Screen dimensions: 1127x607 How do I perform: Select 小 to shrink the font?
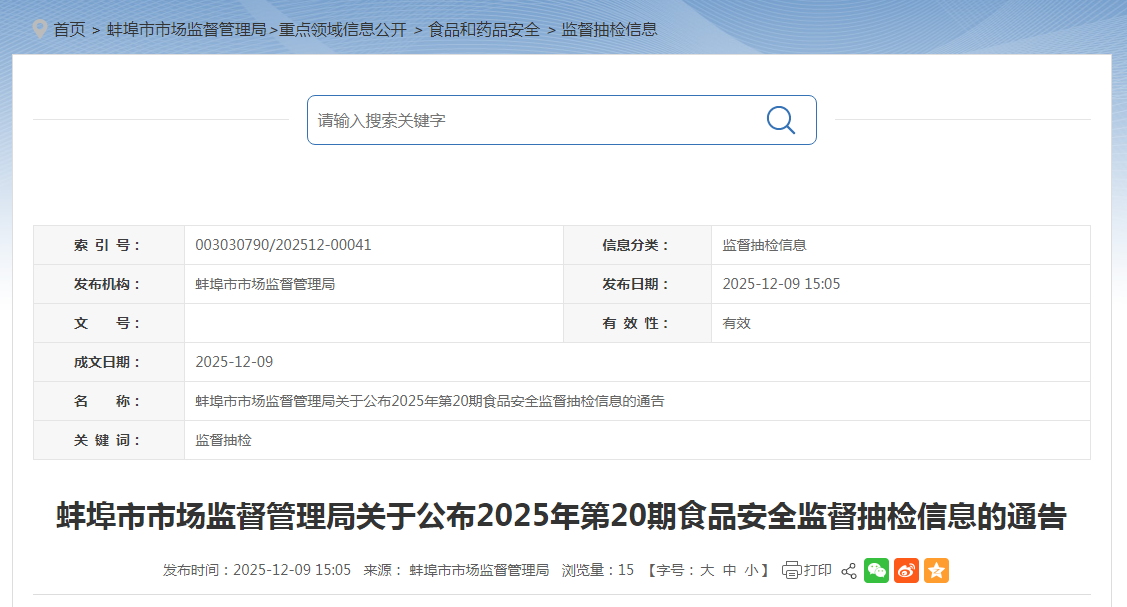coord(751,569)
